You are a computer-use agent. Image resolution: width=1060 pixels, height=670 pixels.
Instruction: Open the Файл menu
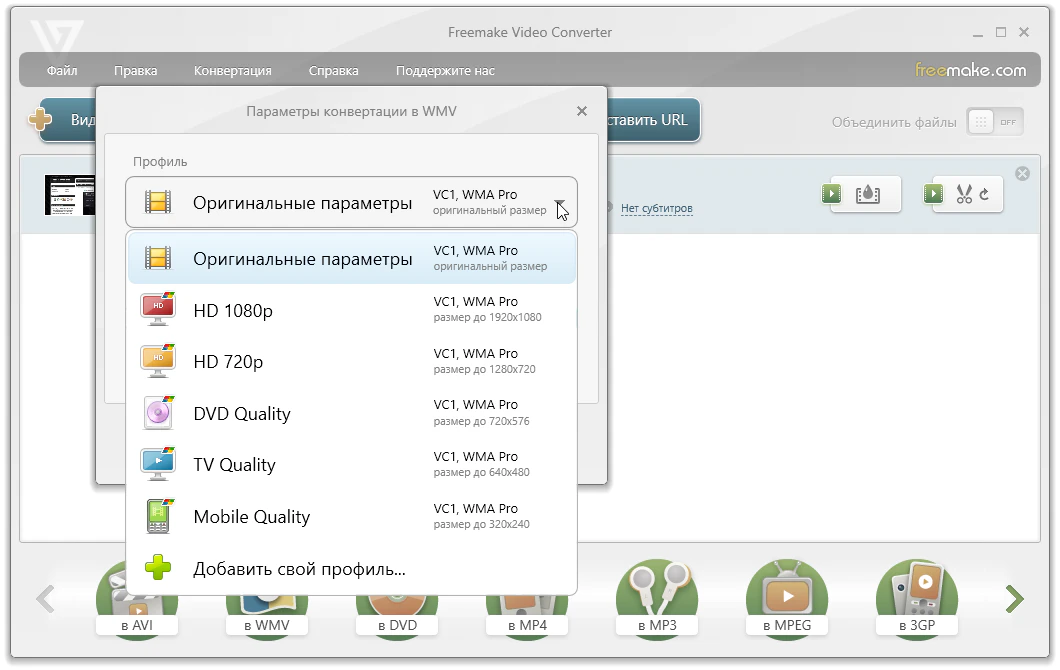tap(62, 71)
